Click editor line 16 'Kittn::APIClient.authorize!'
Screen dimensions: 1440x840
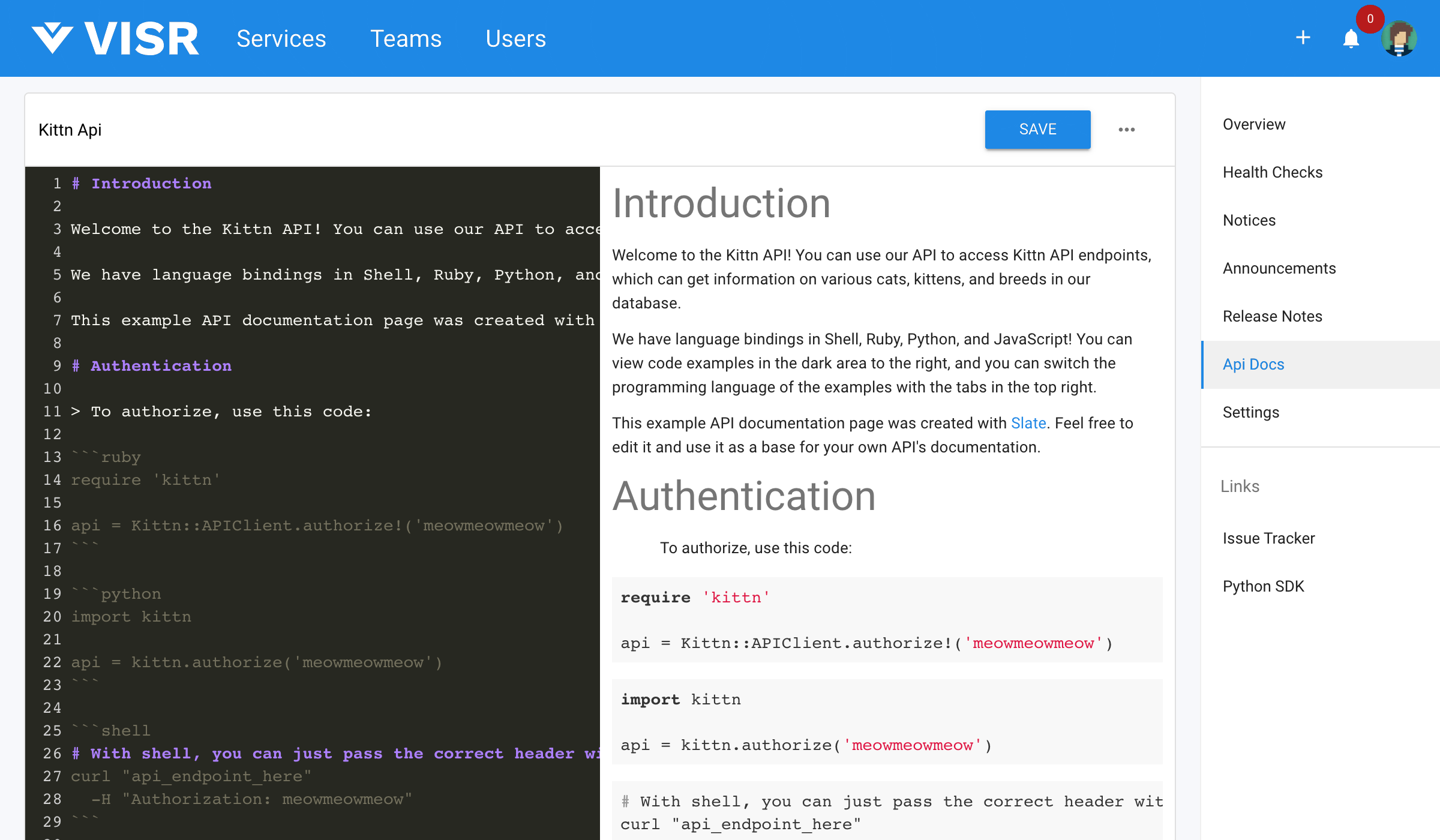pos(317,526)
